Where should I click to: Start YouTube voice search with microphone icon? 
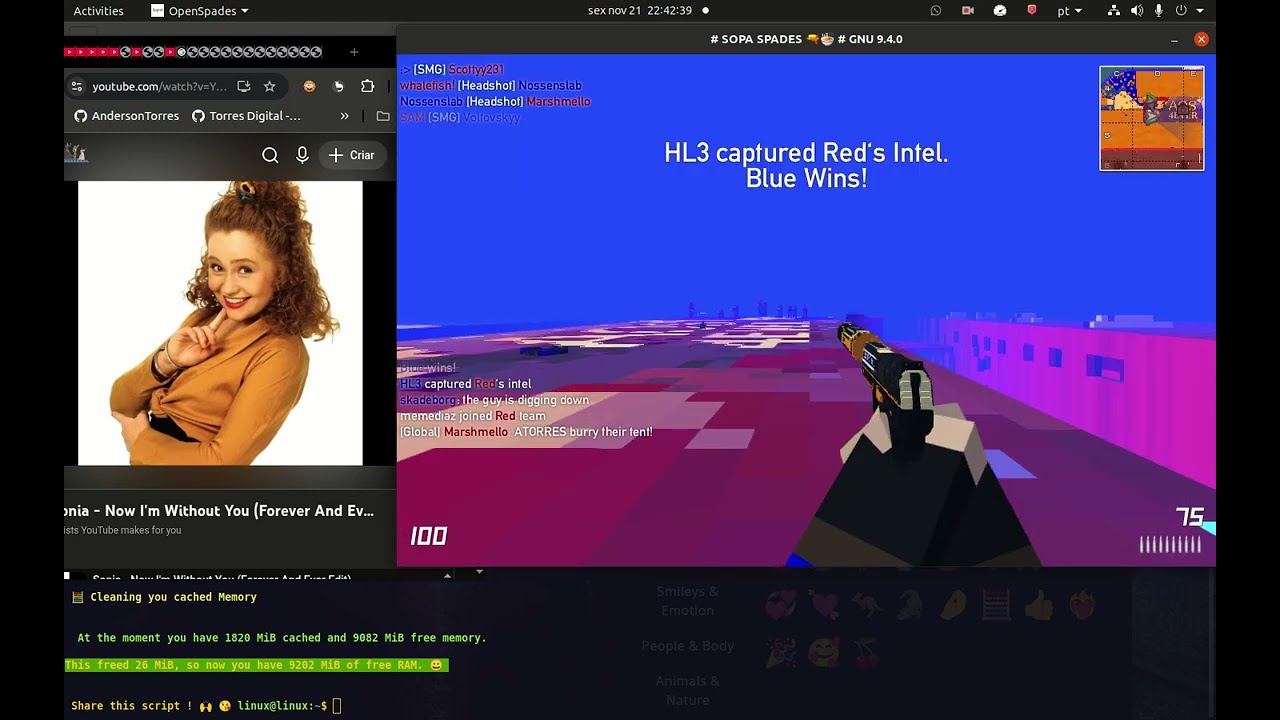tap(302, 155)
